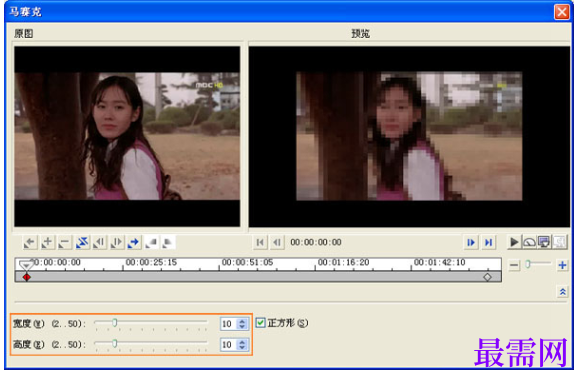Image resolution: width=586 pixels, height=384 pixels.
Task: Select the end keyframe diamond marker
Action: [x=487, y=277]
